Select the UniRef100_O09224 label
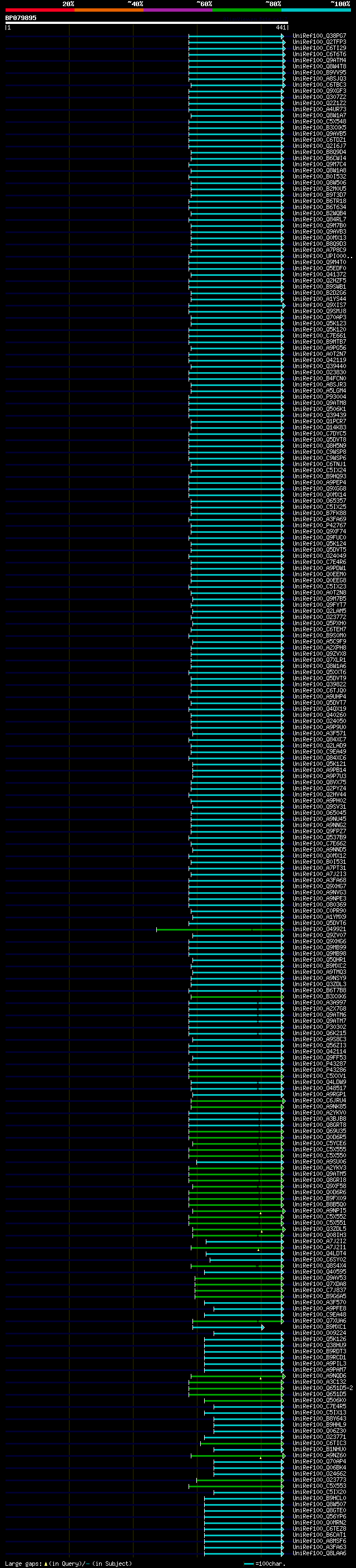 click(x=319, y=1333)
